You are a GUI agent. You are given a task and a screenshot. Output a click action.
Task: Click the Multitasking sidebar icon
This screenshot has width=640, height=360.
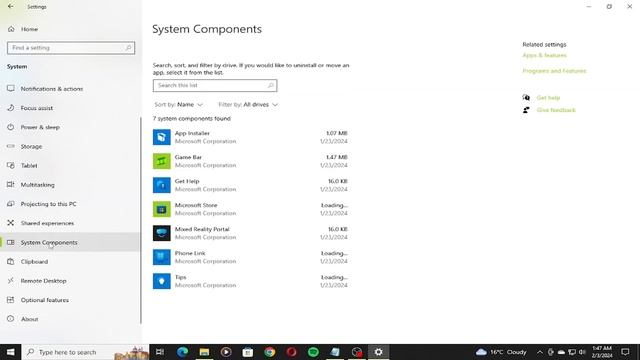click(x=11, y=184)
